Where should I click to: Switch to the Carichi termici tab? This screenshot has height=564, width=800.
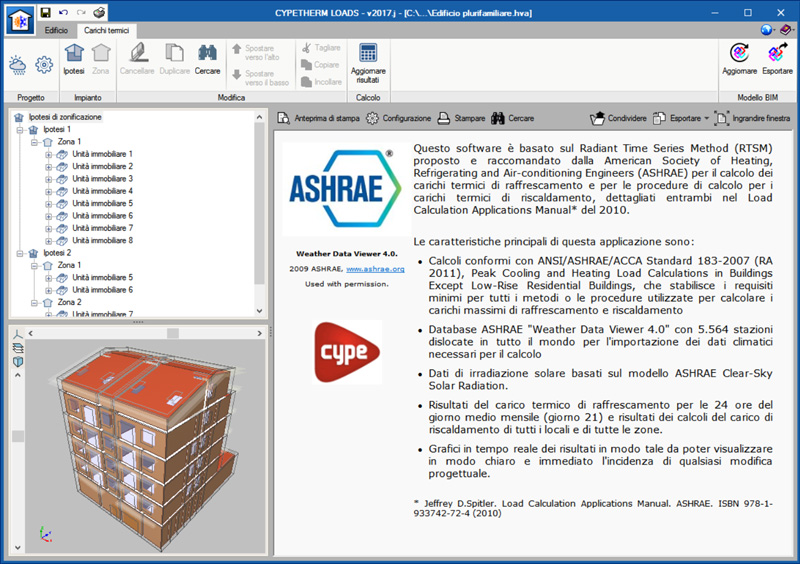107,31
